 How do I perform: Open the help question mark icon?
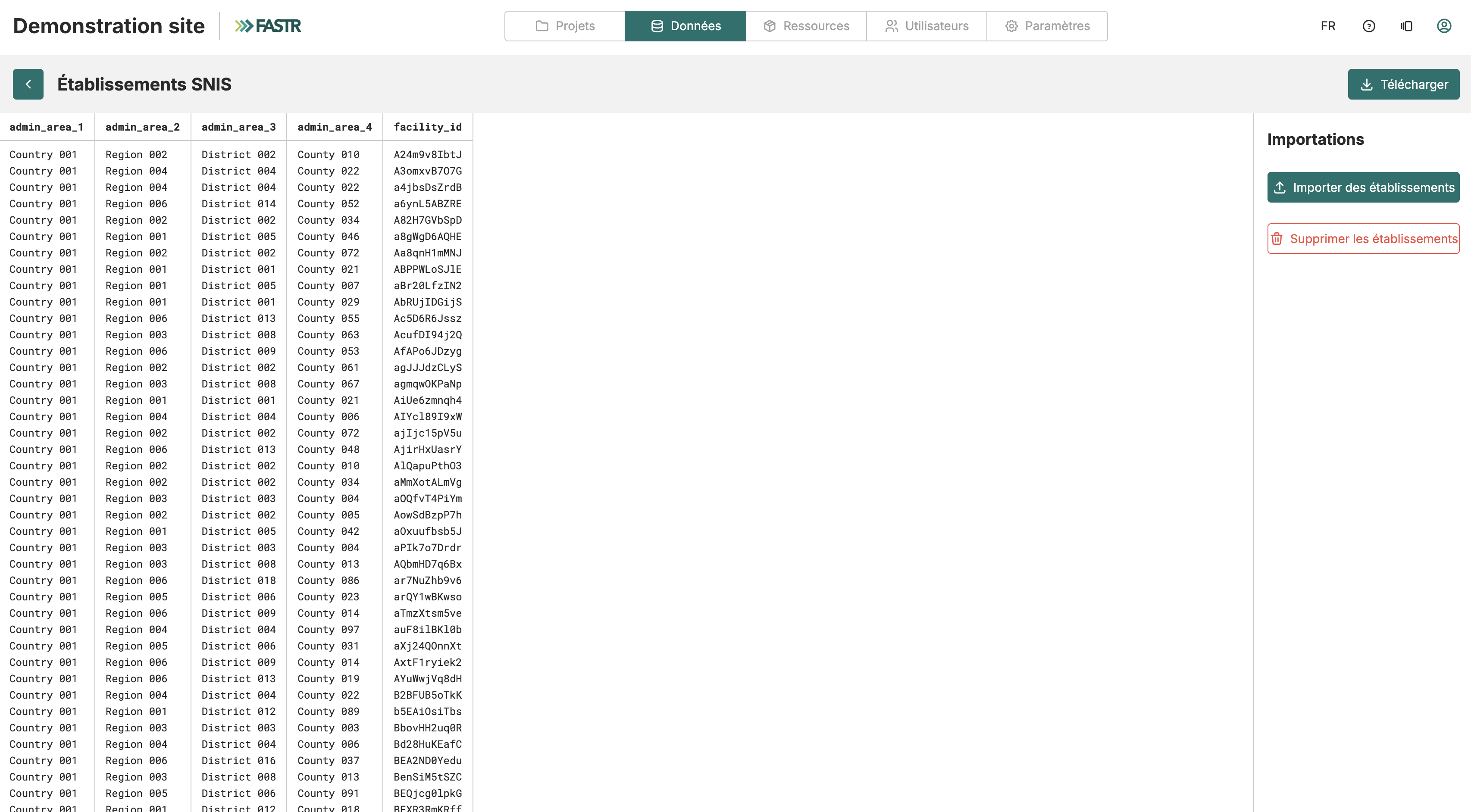pos(1369,26)
